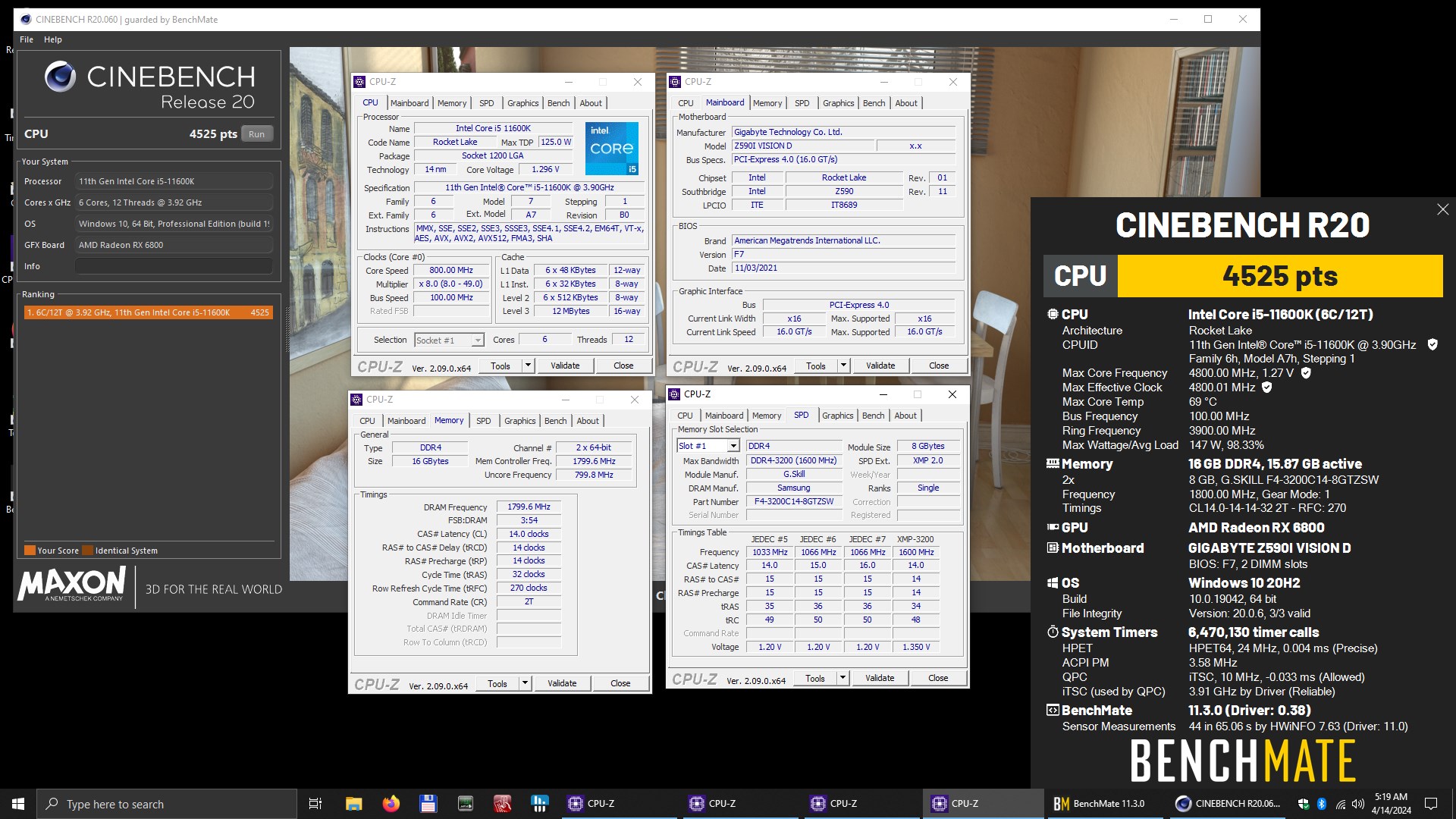
Task: Close the BenchMate result overlay with X
Action: click(1442, 209)
